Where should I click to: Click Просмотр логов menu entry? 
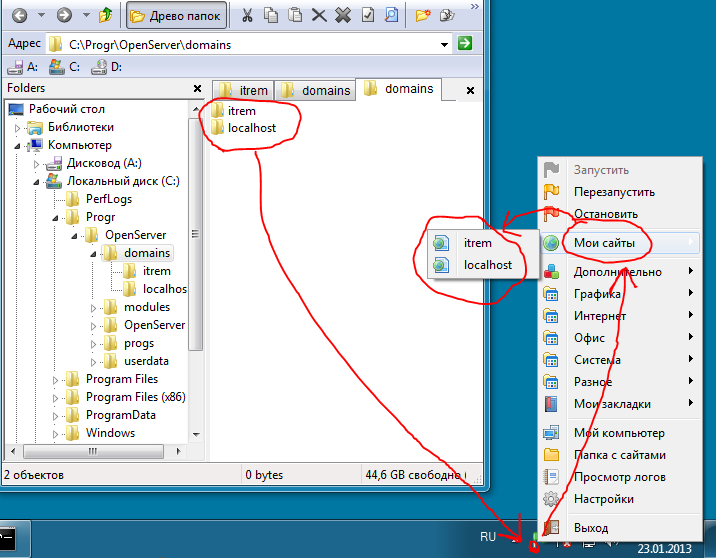click(x=620, y=477)
